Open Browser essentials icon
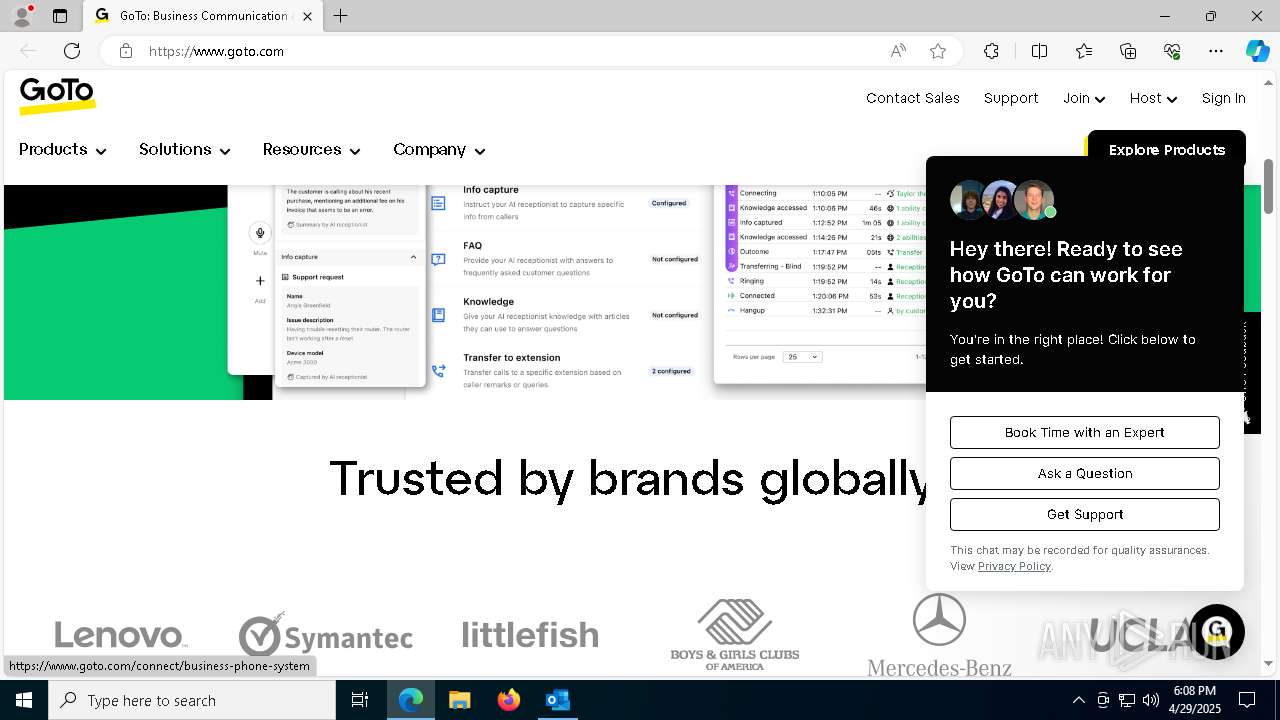Image resolution: width=1280 pixels, height=720 pixels. click(x=1172, y=51)
